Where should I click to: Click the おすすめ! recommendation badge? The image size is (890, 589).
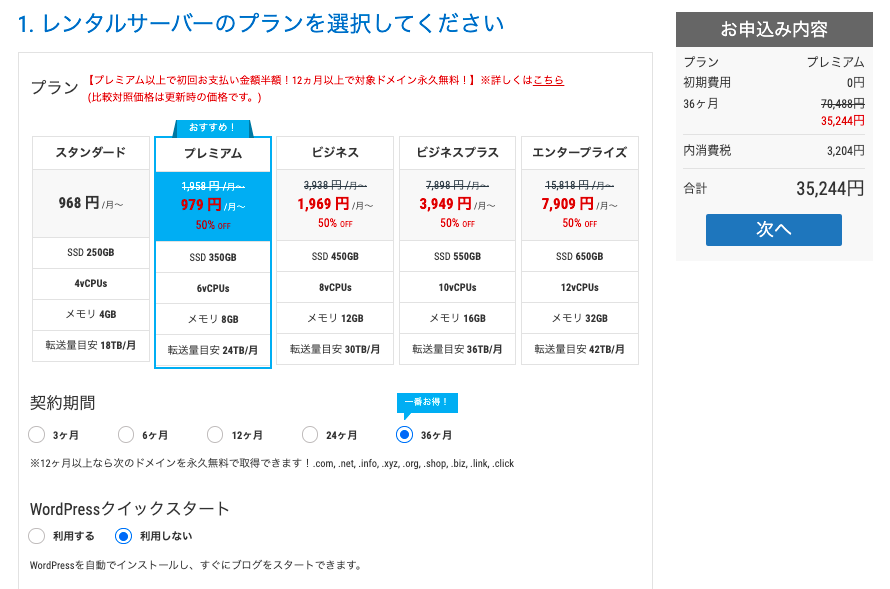213,128
